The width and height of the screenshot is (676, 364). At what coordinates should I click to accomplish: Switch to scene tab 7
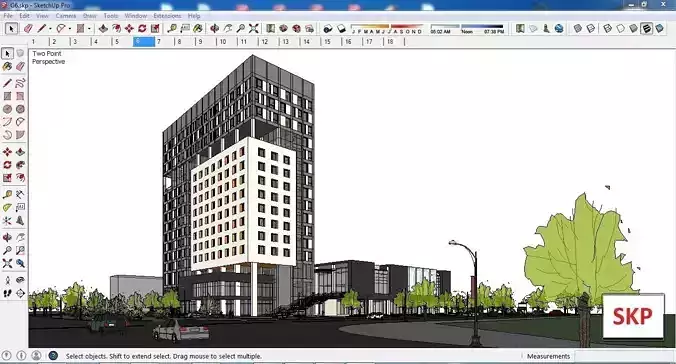tap(164, 42)
